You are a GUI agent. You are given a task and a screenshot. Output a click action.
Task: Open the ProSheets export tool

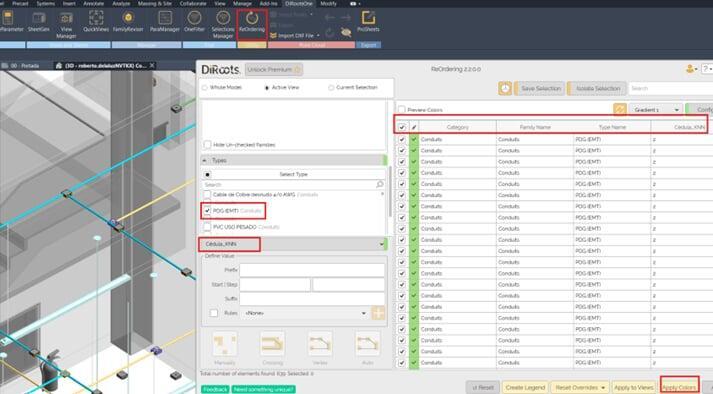pos(368,22)
